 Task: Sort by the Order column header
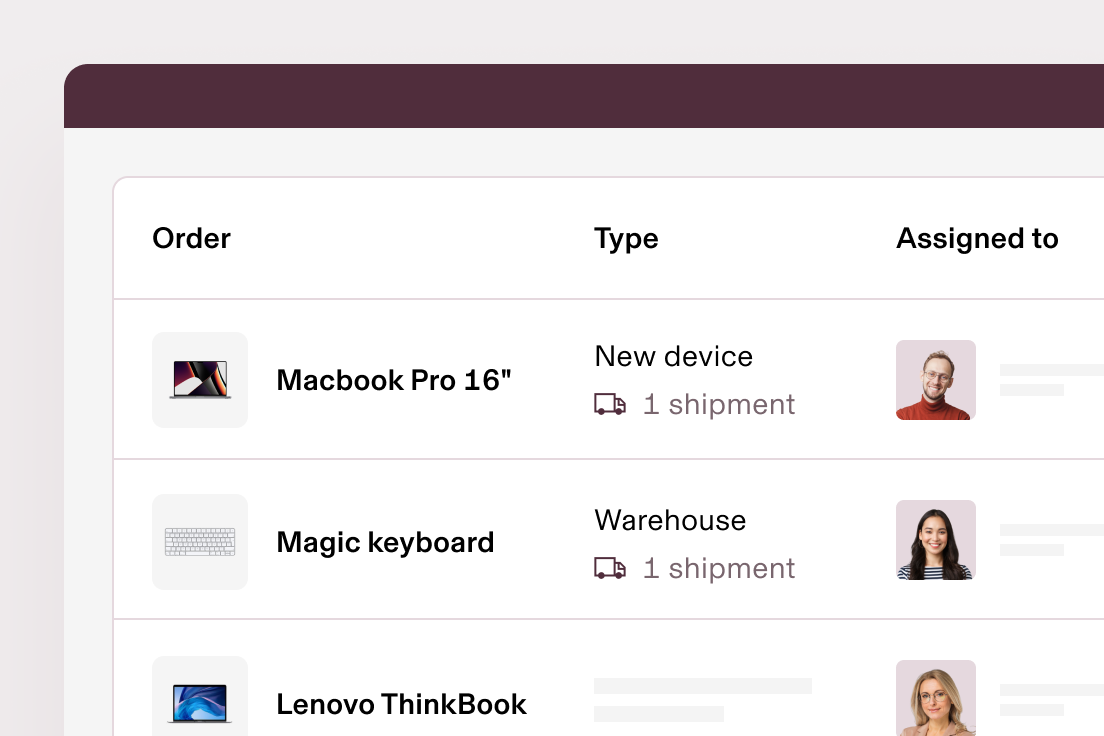192,238
